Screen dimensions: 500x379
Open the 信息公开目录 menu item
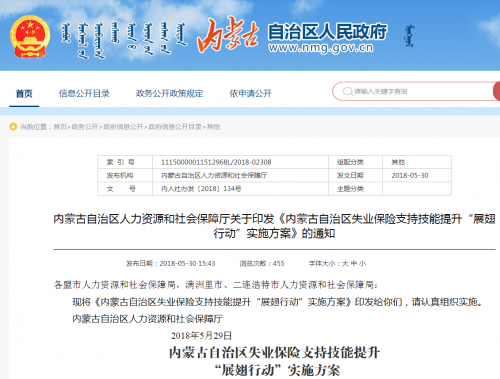tap(84, 94)
